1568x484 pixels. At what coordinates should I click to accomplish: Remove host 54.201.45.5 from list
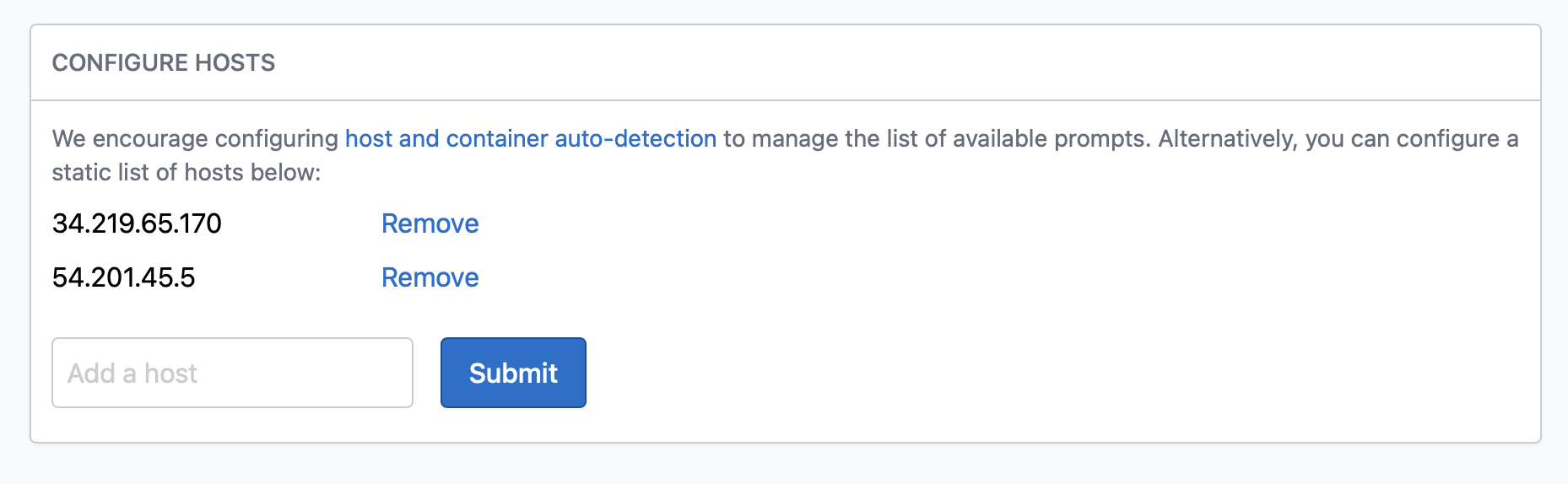pos(430,277)
